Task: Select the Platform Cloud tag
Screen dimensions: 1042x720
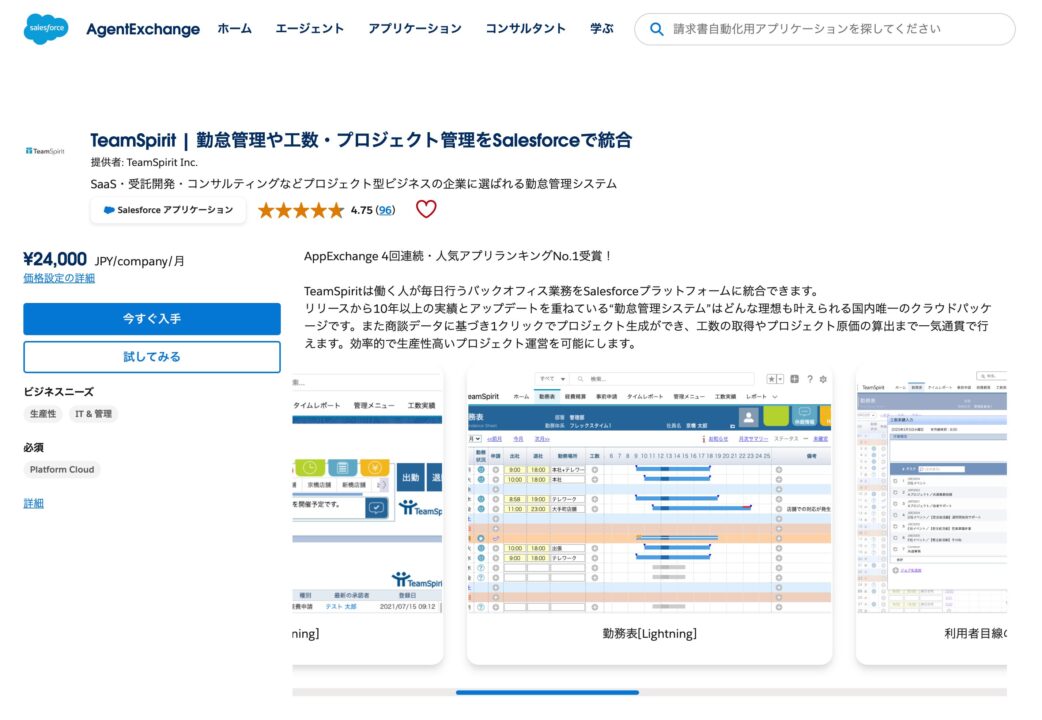Action: coord(62,469)
